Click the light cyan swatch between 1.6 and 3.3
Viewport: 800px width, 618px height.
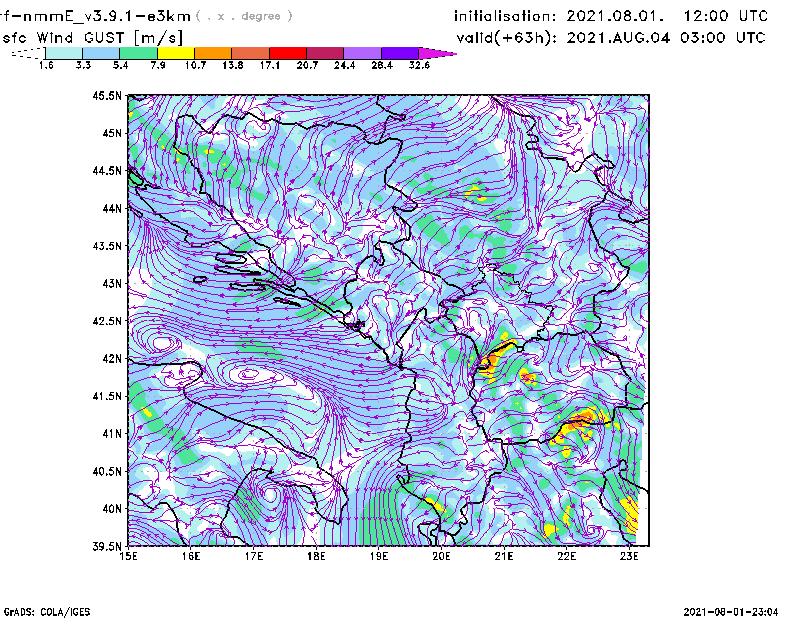64,52
